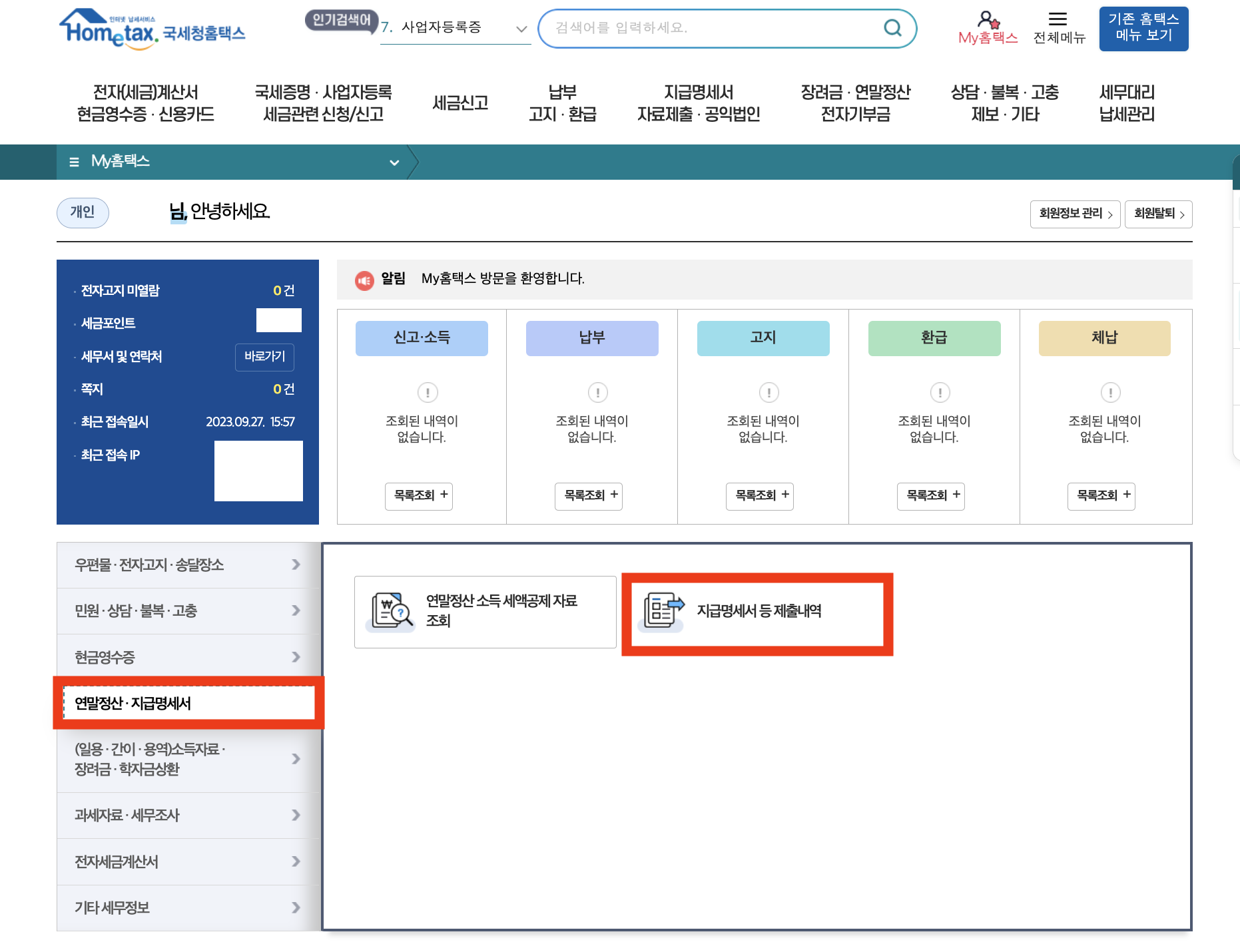Expand 민원·상담·불복·고충 menu arrow
This screenshot has width=1240, height=952.
pos(296,610)
